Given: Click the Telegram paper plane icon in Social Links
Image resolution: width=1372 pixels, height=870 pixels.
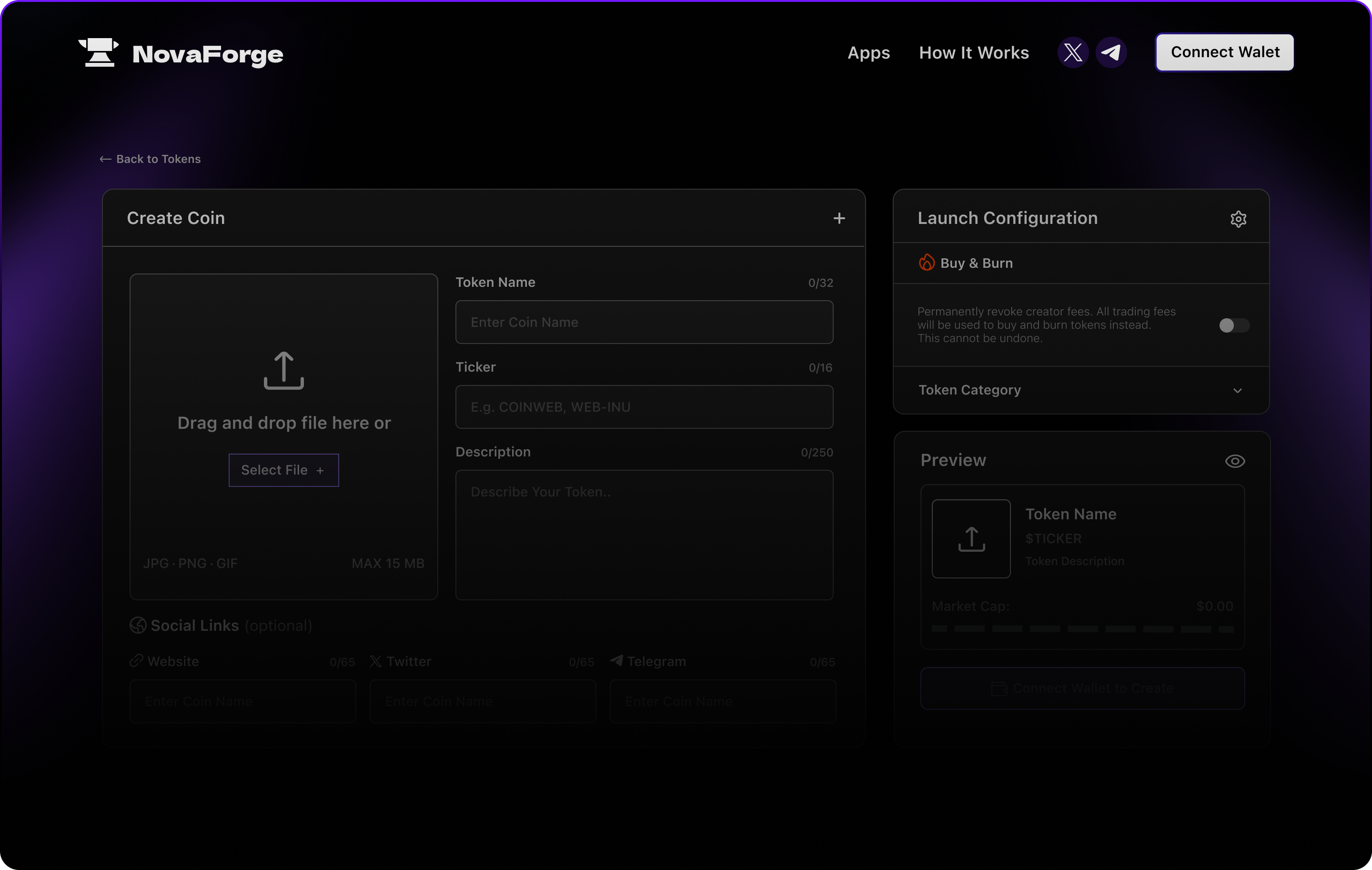Looking at the screenshot, I should (x=616, y=660).
